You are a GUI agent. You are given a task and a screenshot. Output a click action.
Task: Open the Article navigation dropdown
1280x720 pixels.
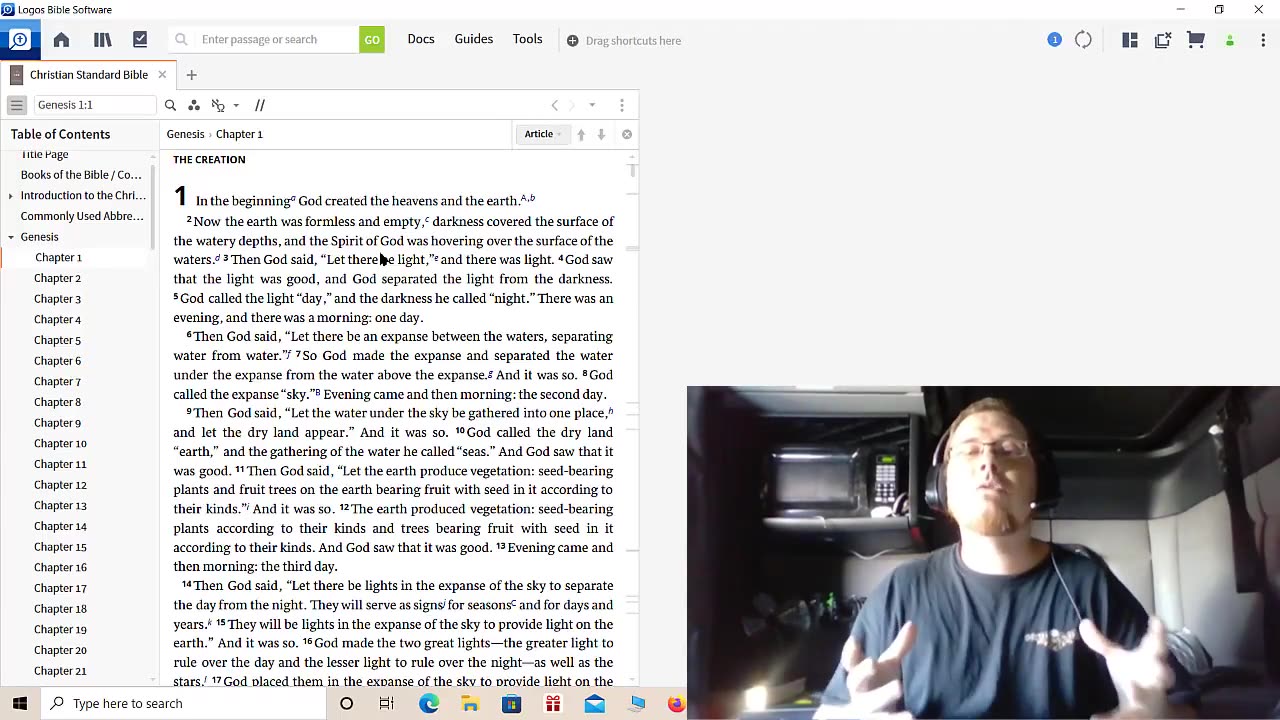pyautogui.click(x=543, y=134)
